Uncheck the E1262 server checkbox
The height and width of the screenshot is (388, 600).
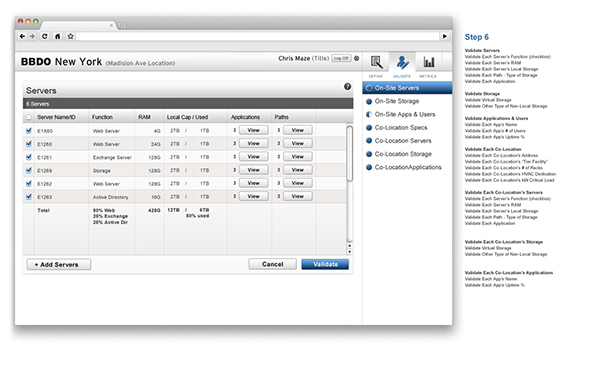pyautogui.click(x=29, y=183)
